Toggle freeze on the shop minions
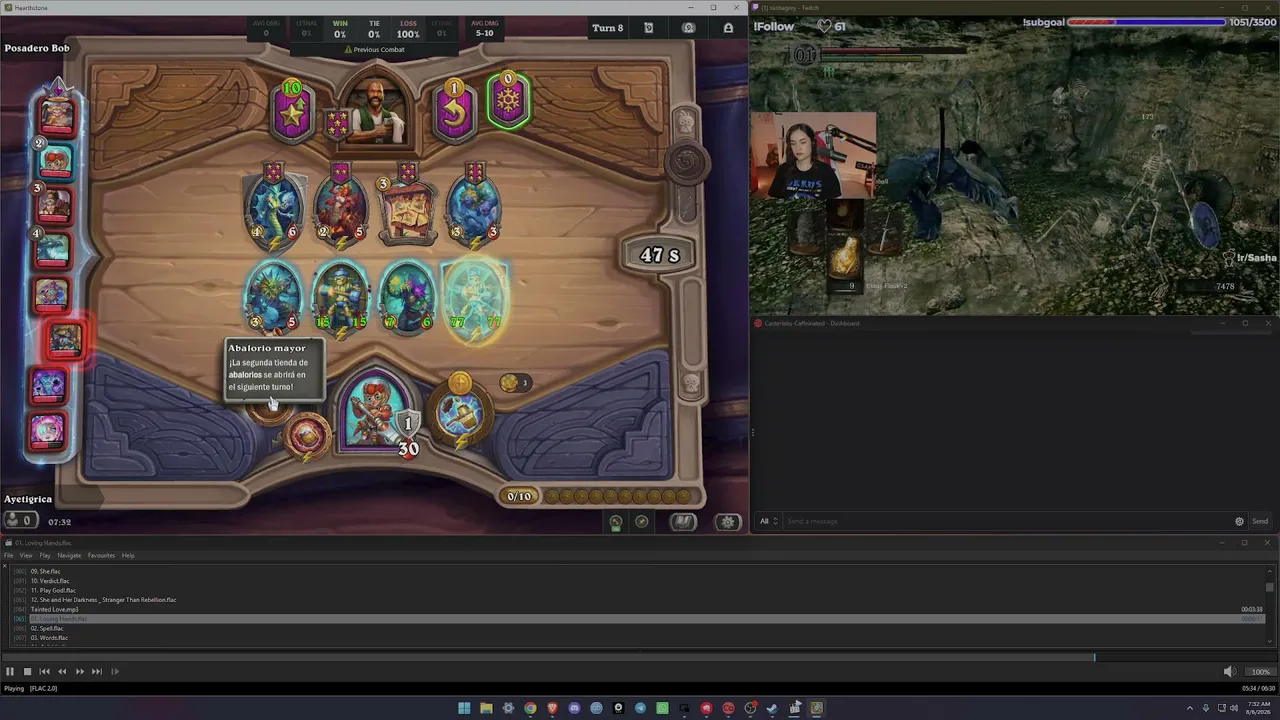Viewport: 1280px width, 720px height. pos(508,100)
